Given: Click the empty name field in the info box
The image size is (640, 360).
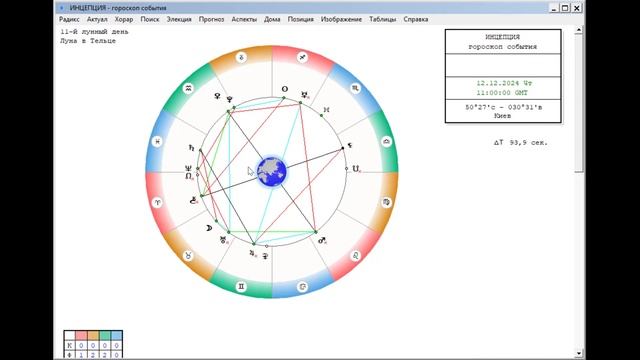Looking at the screenshot, I should [x=503, y=65].
